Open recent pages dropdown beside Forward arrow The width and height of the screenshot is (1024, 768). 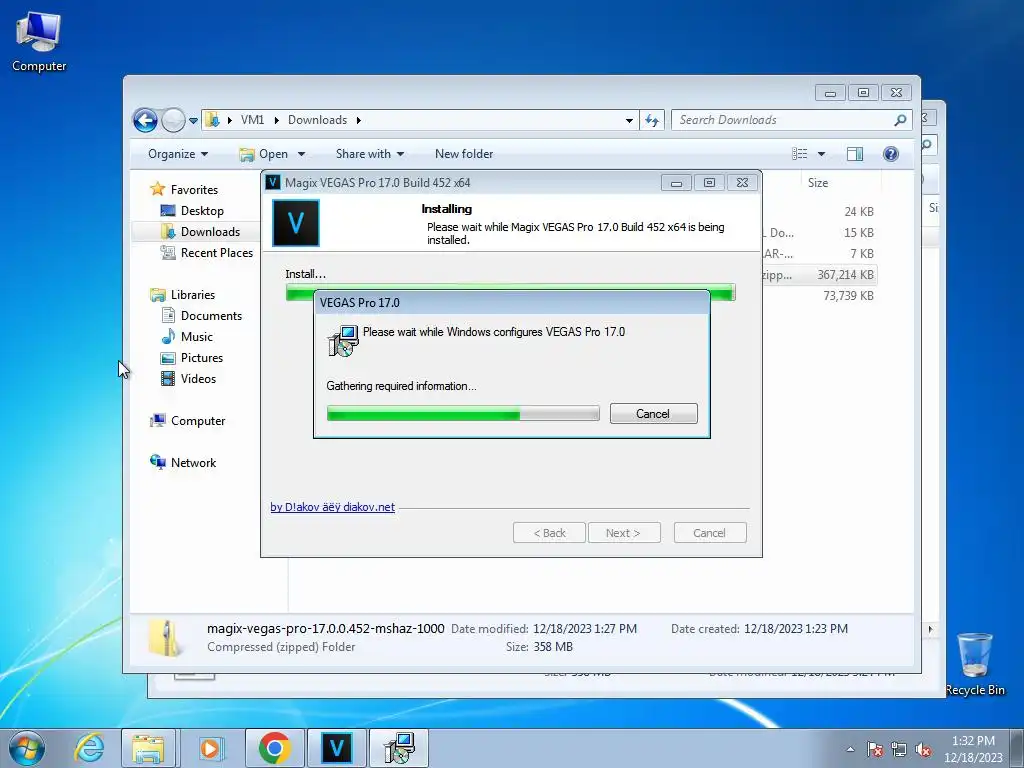(193, 121)
